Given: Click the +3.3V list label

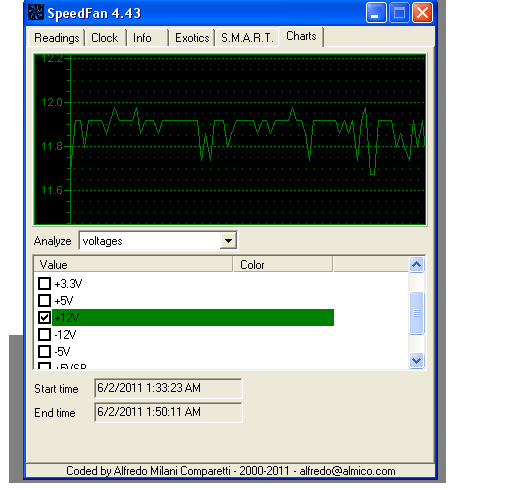Looking at the screenshot, I should (x=68, y=284).
